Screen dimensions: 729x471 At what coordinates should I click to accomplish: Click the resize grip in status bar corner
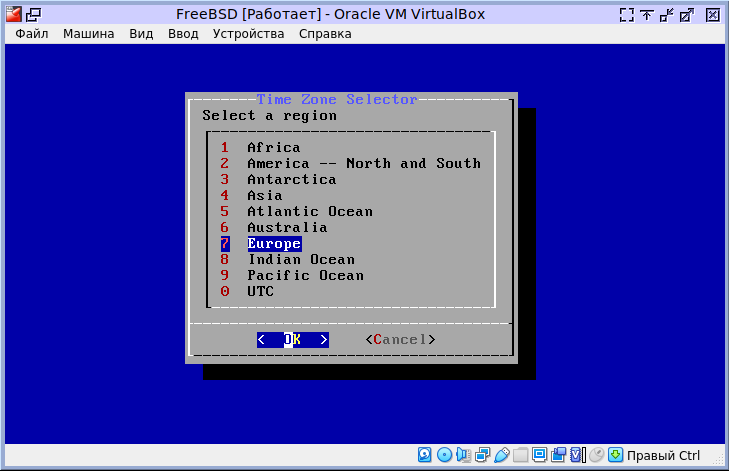coord(719,459)
